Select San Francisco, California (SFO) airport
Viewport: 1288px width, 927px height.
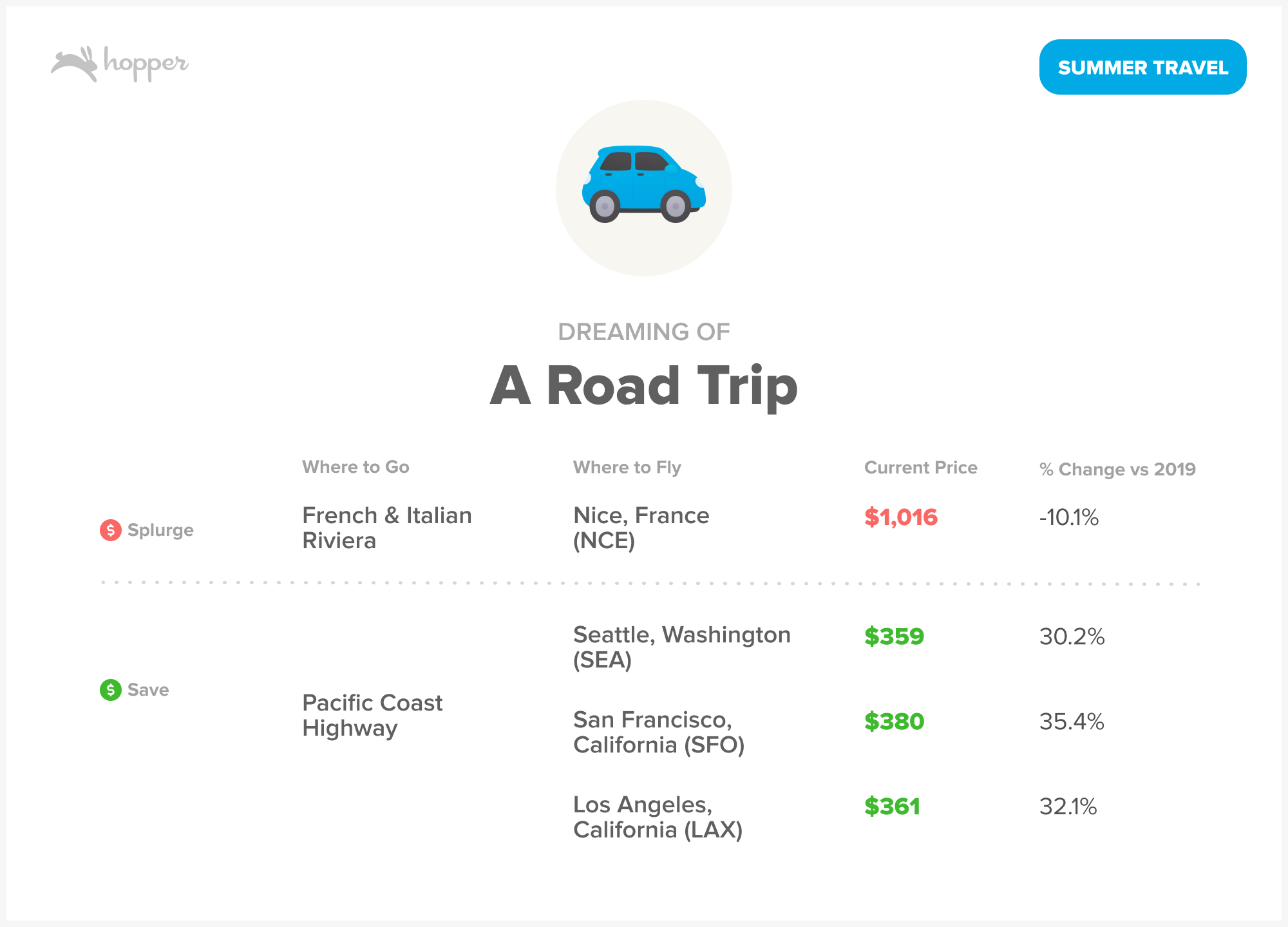click(x=658, y=732)
